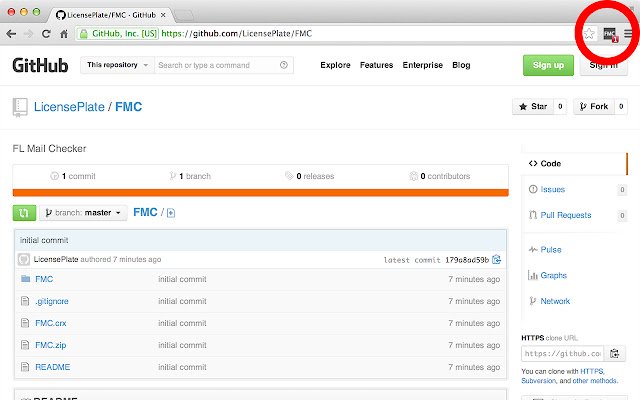Open the FMC.crx file
The width and height of the screenshot is (640, 400).
[x=51, y=323]
